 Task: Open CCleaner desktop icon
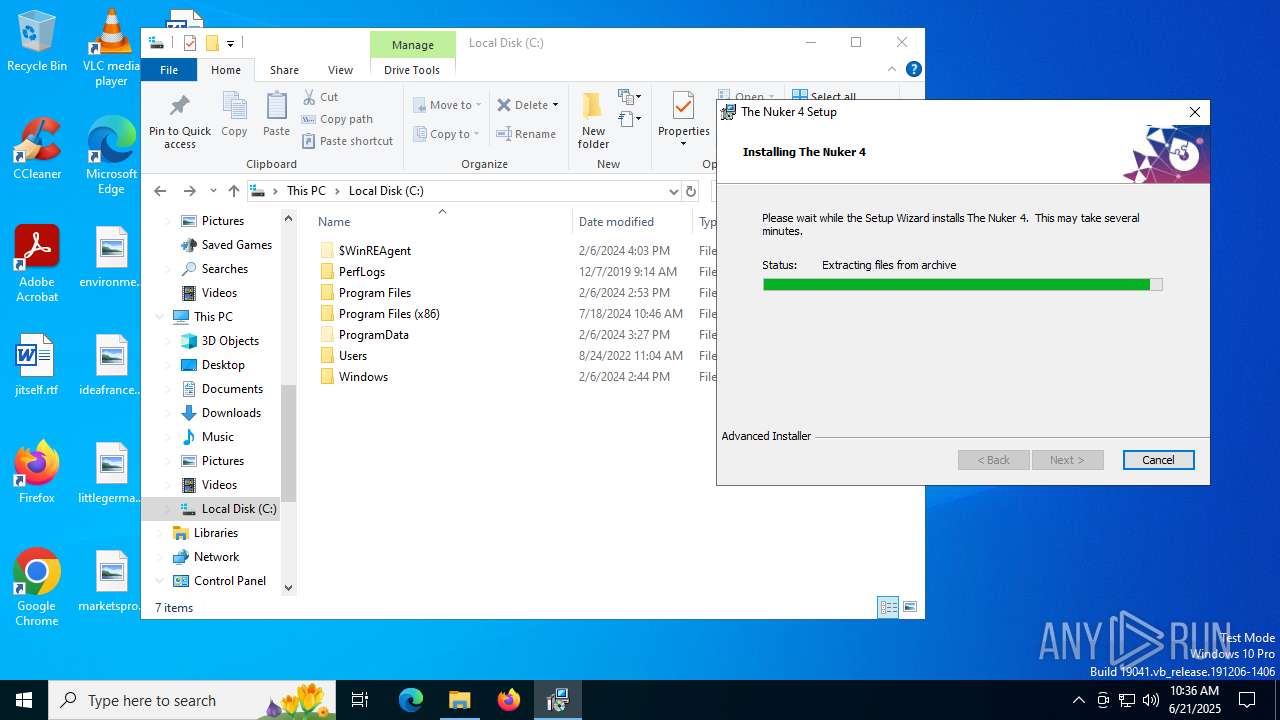tap(37, 148)
